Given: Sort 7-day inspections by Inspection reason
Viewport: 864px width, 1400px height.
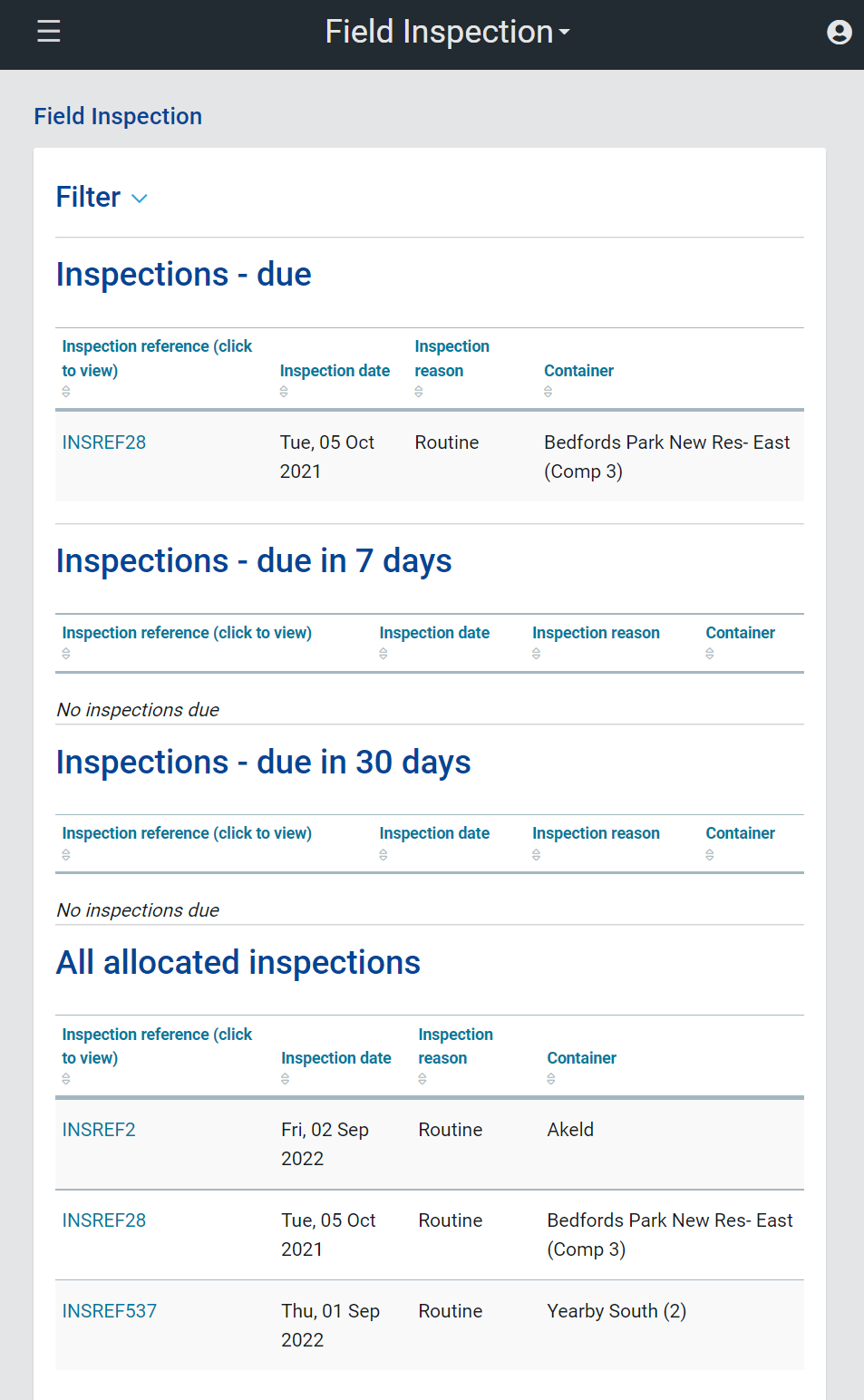Looking at the screenshot, I should click(x=596, y=633).
